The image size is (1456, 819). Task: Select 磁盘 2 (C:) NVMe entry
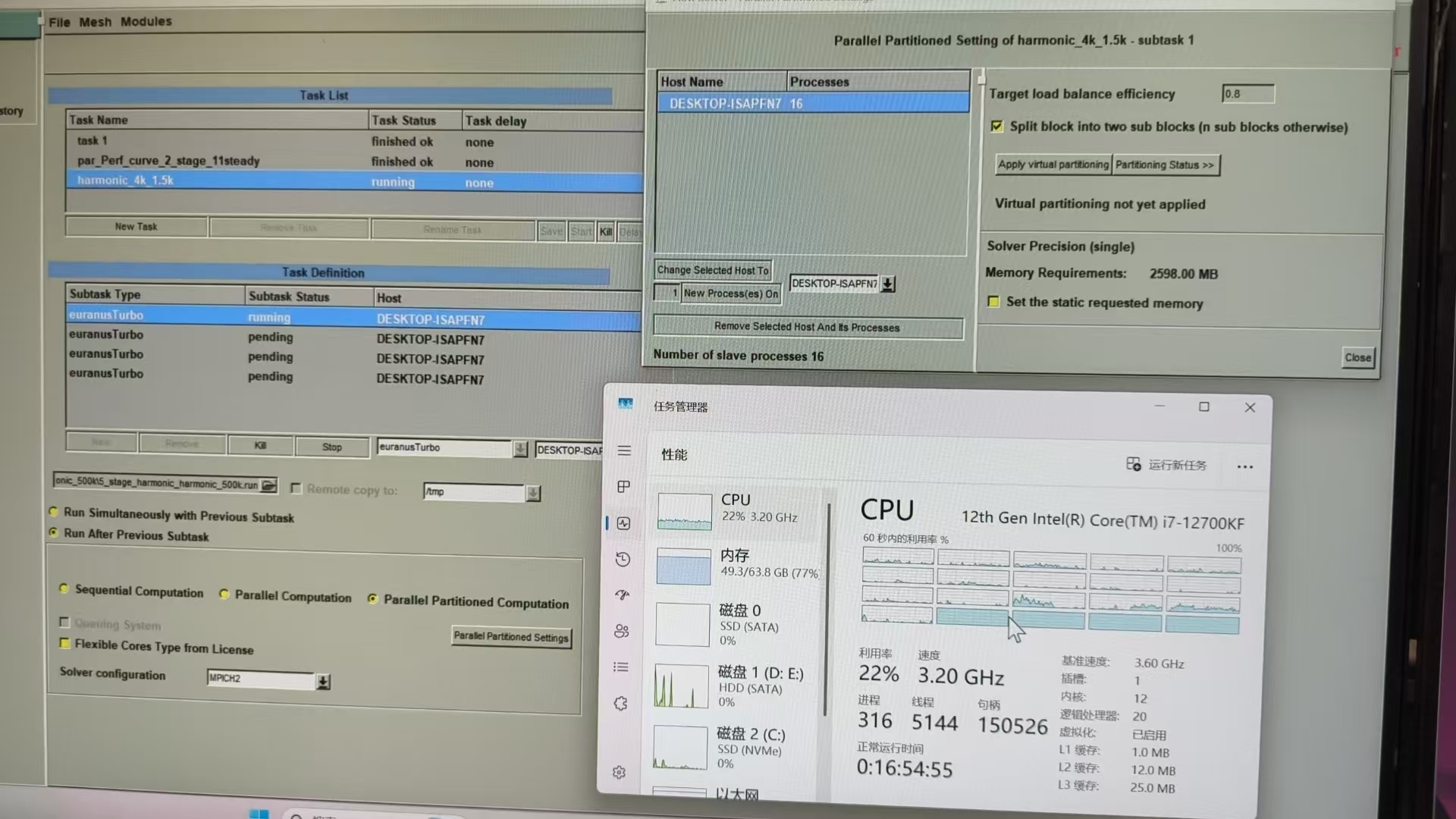735,748
